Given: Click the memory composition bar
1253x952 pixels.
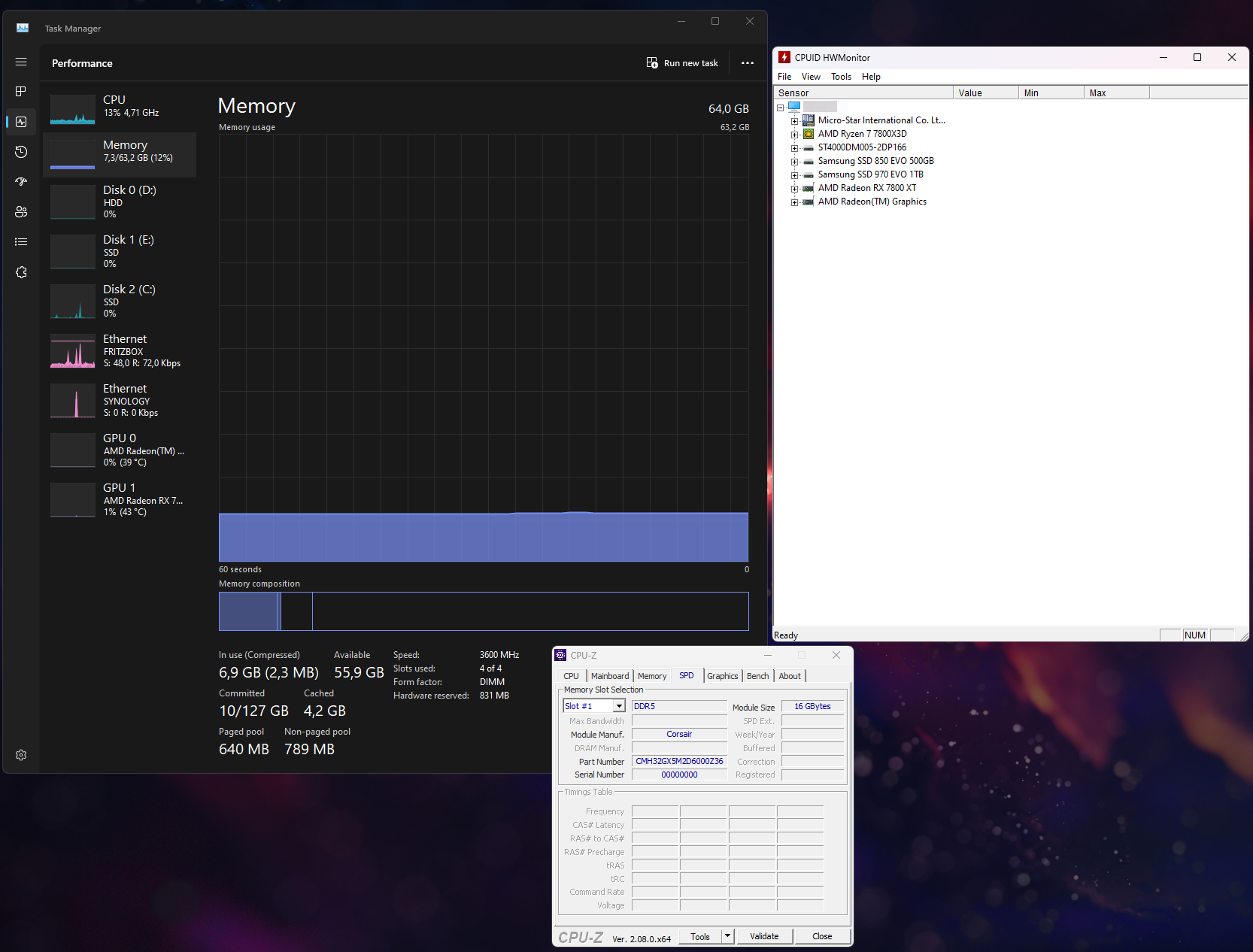Looking at the screenshot, I should coord(484,611).
